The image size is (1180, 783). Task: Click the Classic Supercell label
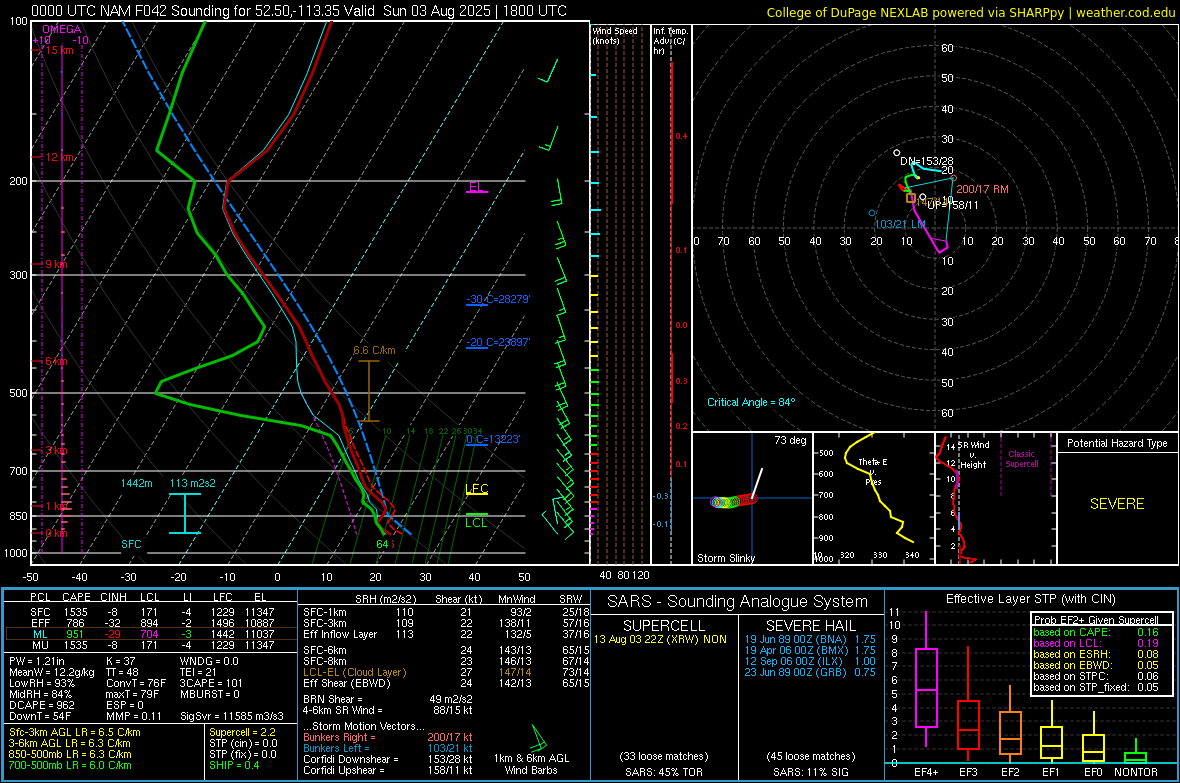click(1021, 459)
